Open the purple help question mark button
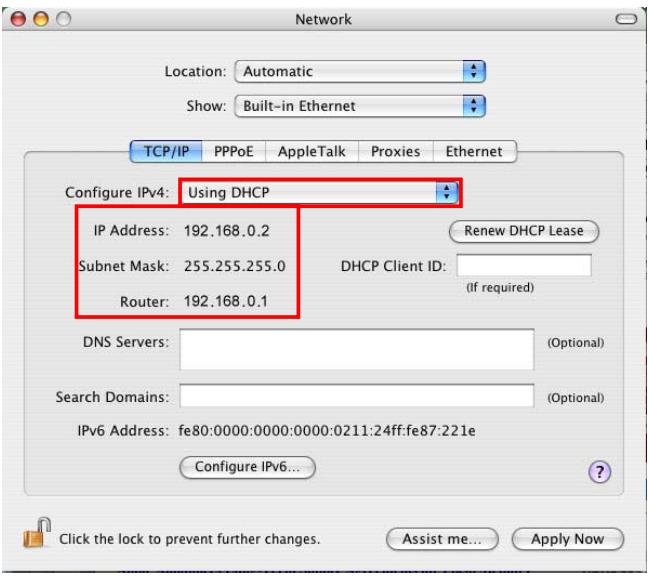 point(599,471)
